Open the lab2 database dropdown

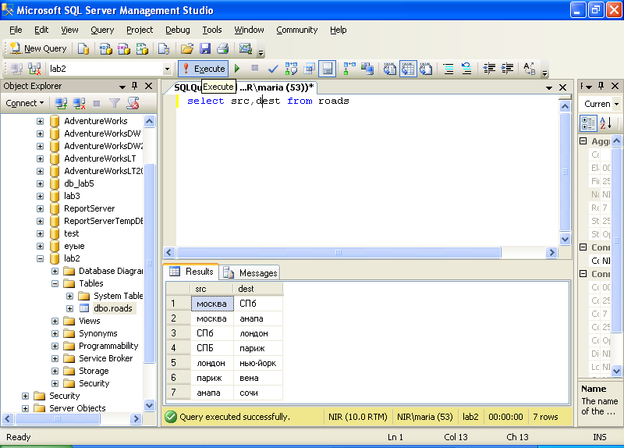pos(167,69)
